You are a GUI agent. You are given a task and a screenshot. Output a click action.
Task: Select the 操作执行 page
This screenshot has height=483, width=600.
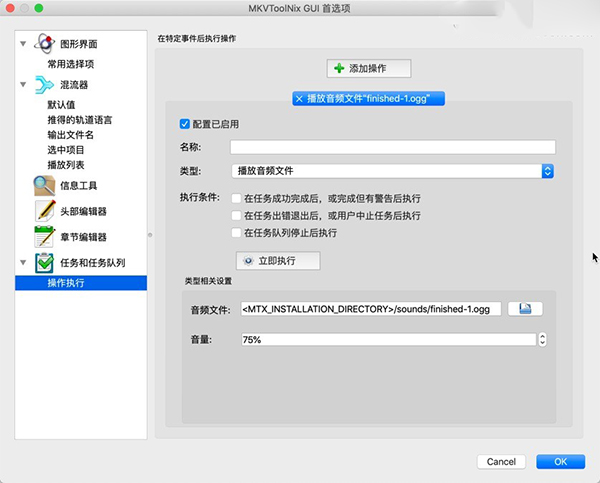pos(81,283)
